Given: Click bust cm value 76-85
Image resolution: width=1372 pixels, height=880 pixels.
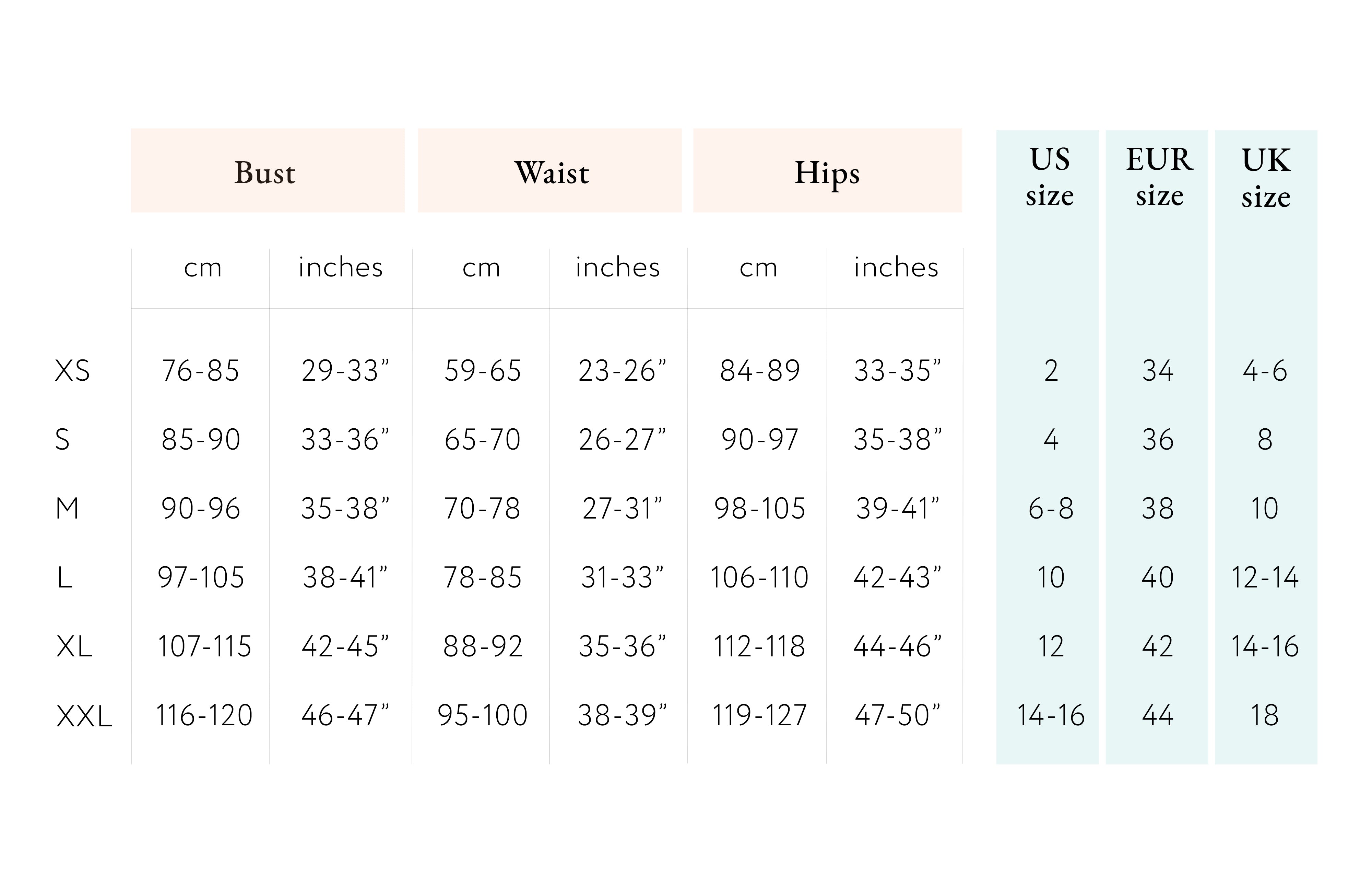Looking at the screenshot, I should click(201, 371).
